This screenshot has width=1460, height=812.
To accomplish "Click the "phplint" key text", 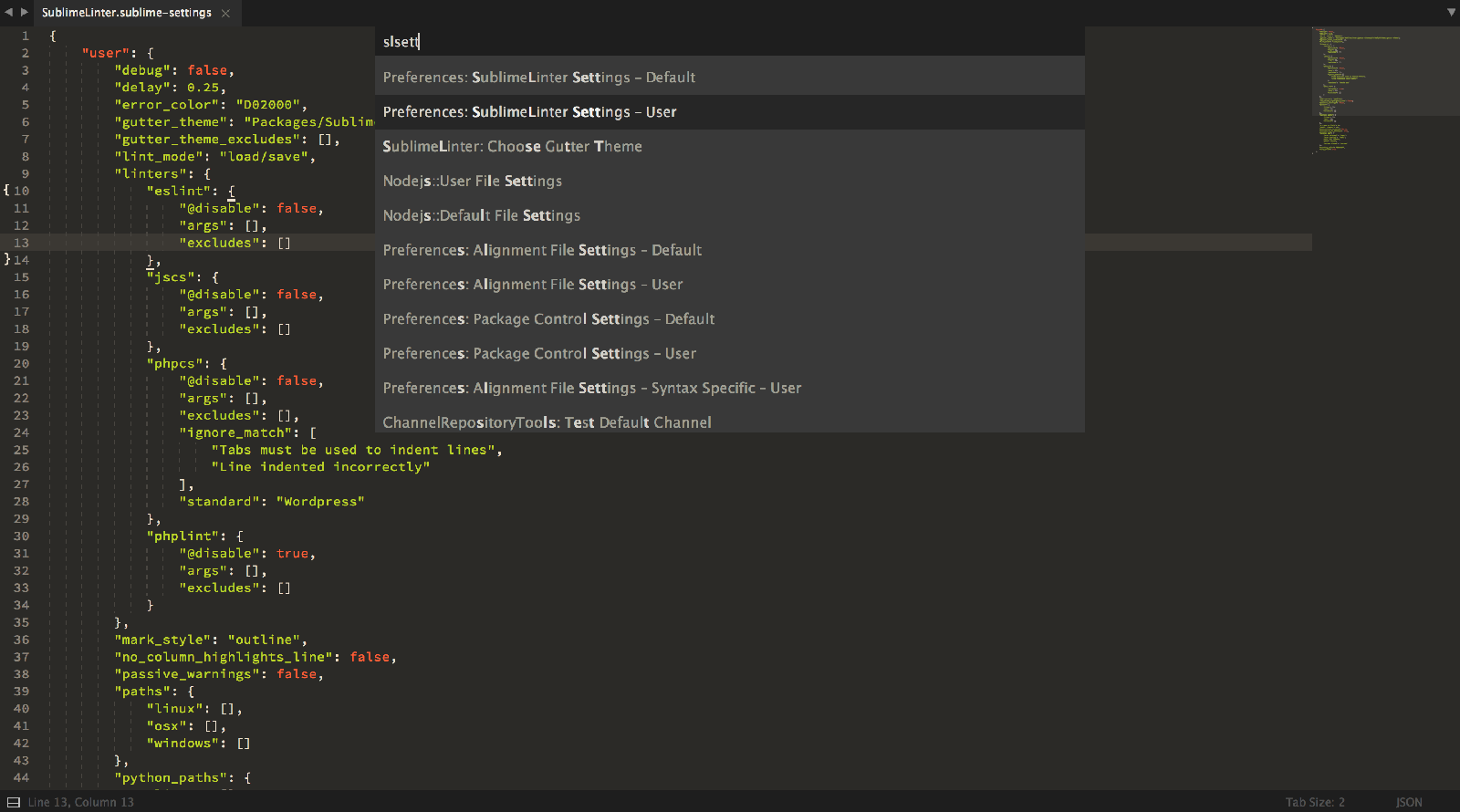I will coord(182,536).
